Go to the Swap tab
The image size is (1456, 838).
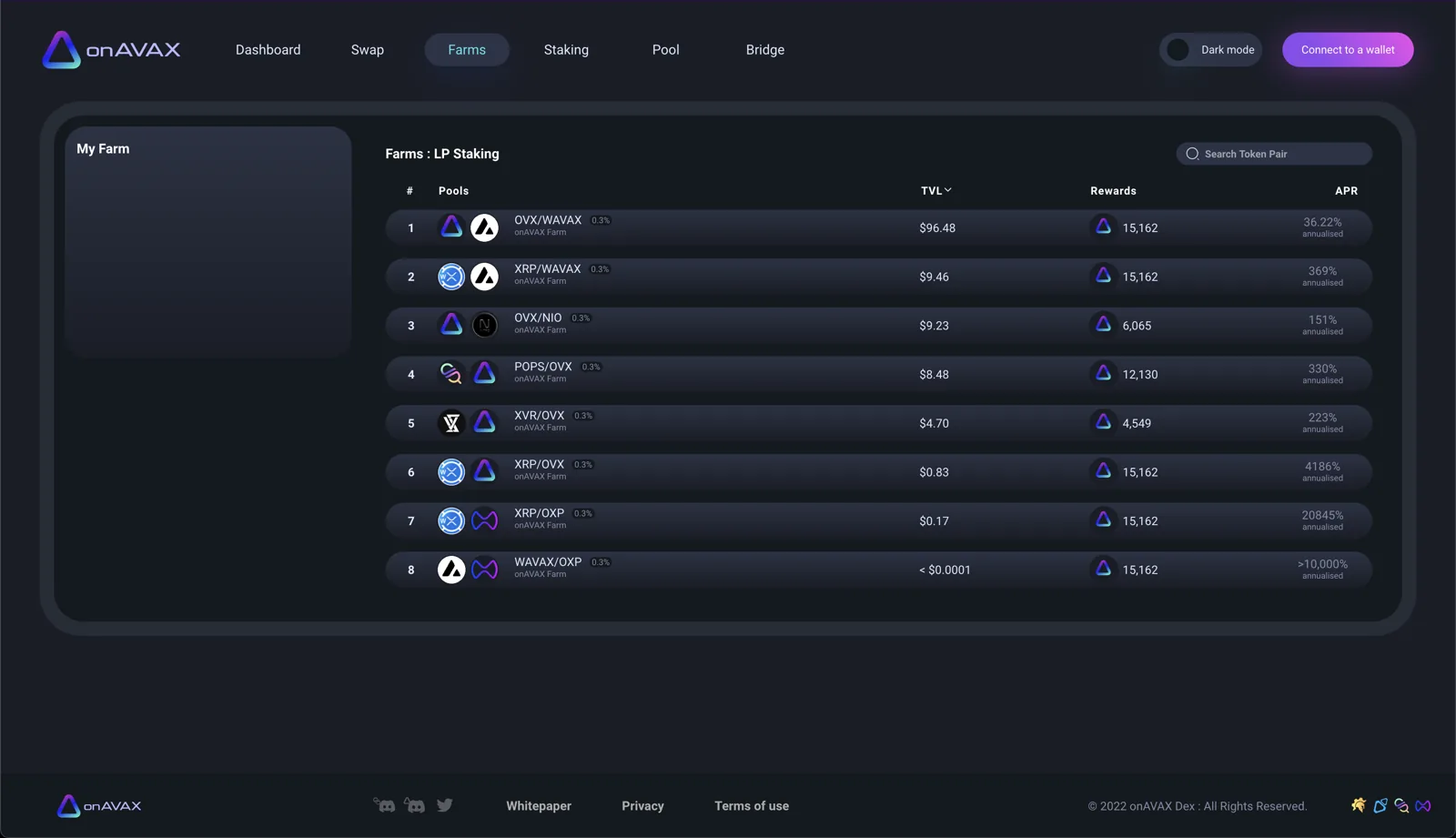click(368, 50)
